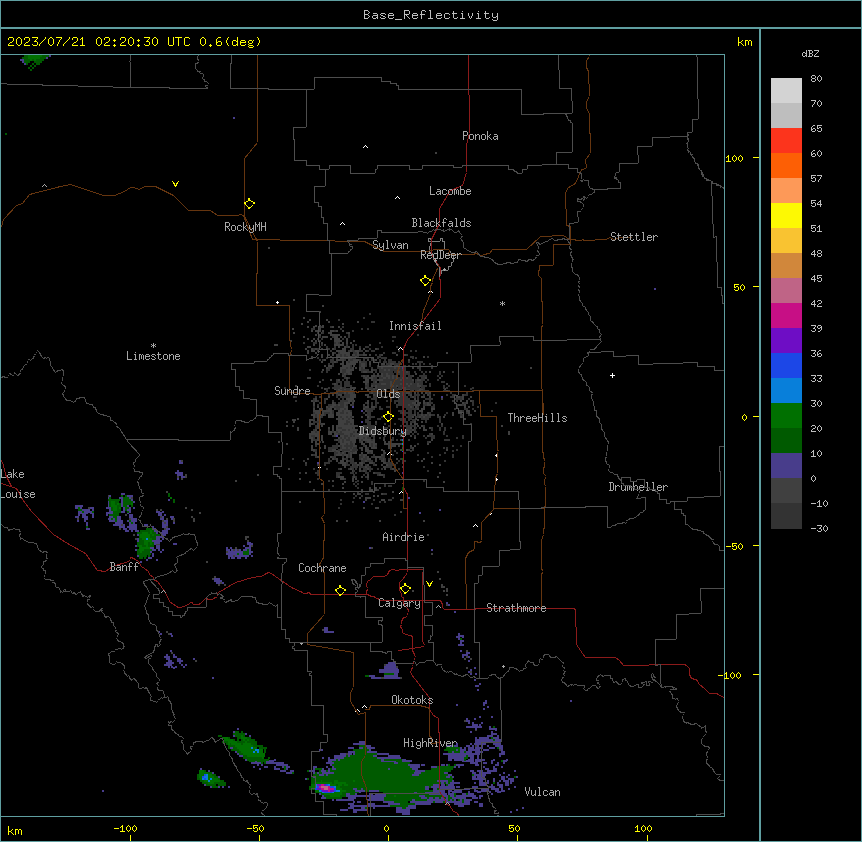This screenshot has width=862, height=842.
Task: Select the light gray 80-70 dBZ legend swatch
Action: pos(786,91)
